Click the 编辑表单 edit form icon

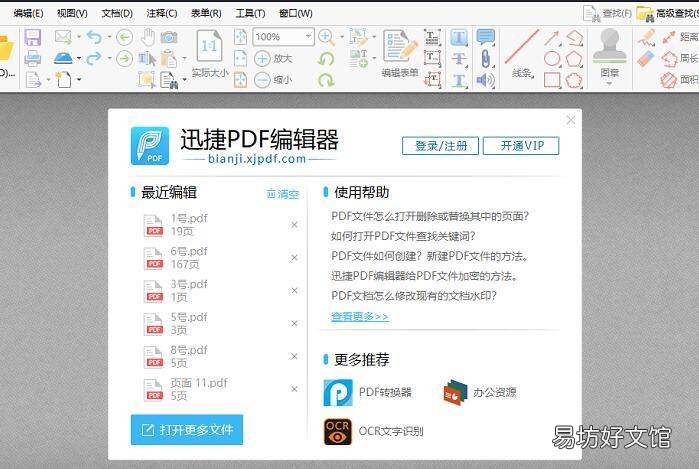point(400,53)
